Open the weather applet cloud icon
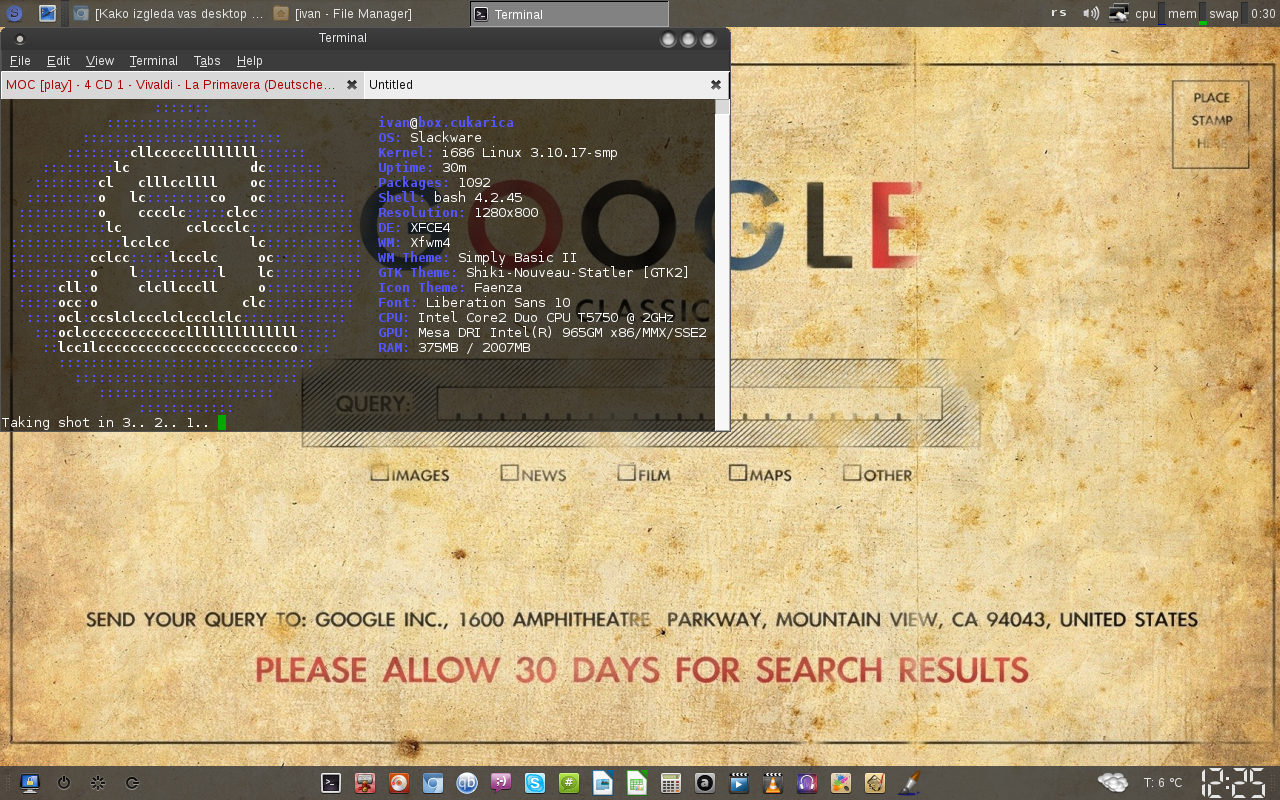Screen dimensions: 1280x800 click(x=1113, y=783)
